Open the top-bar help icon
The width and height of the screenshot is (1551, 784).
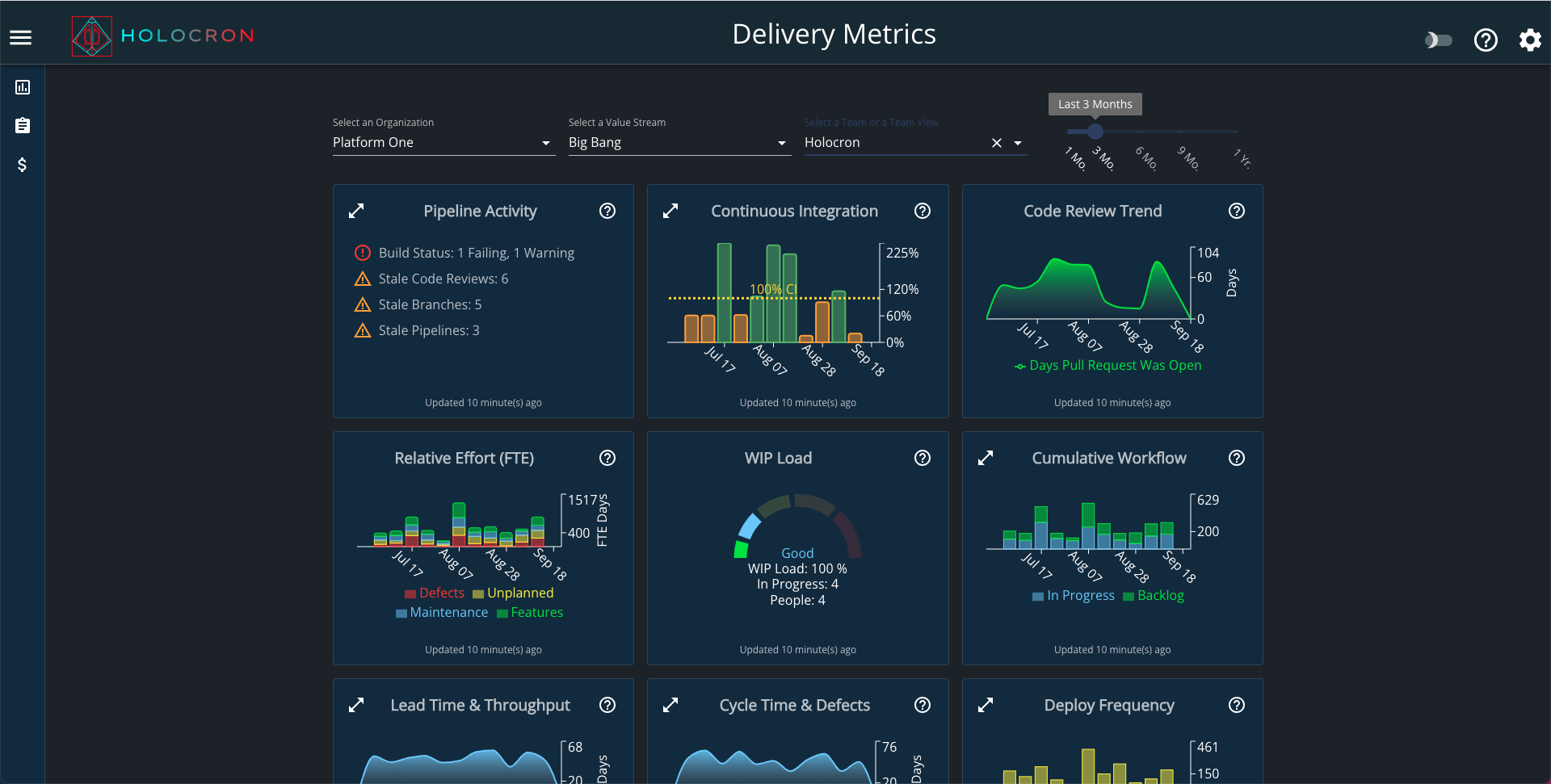tap(1486, 40)
